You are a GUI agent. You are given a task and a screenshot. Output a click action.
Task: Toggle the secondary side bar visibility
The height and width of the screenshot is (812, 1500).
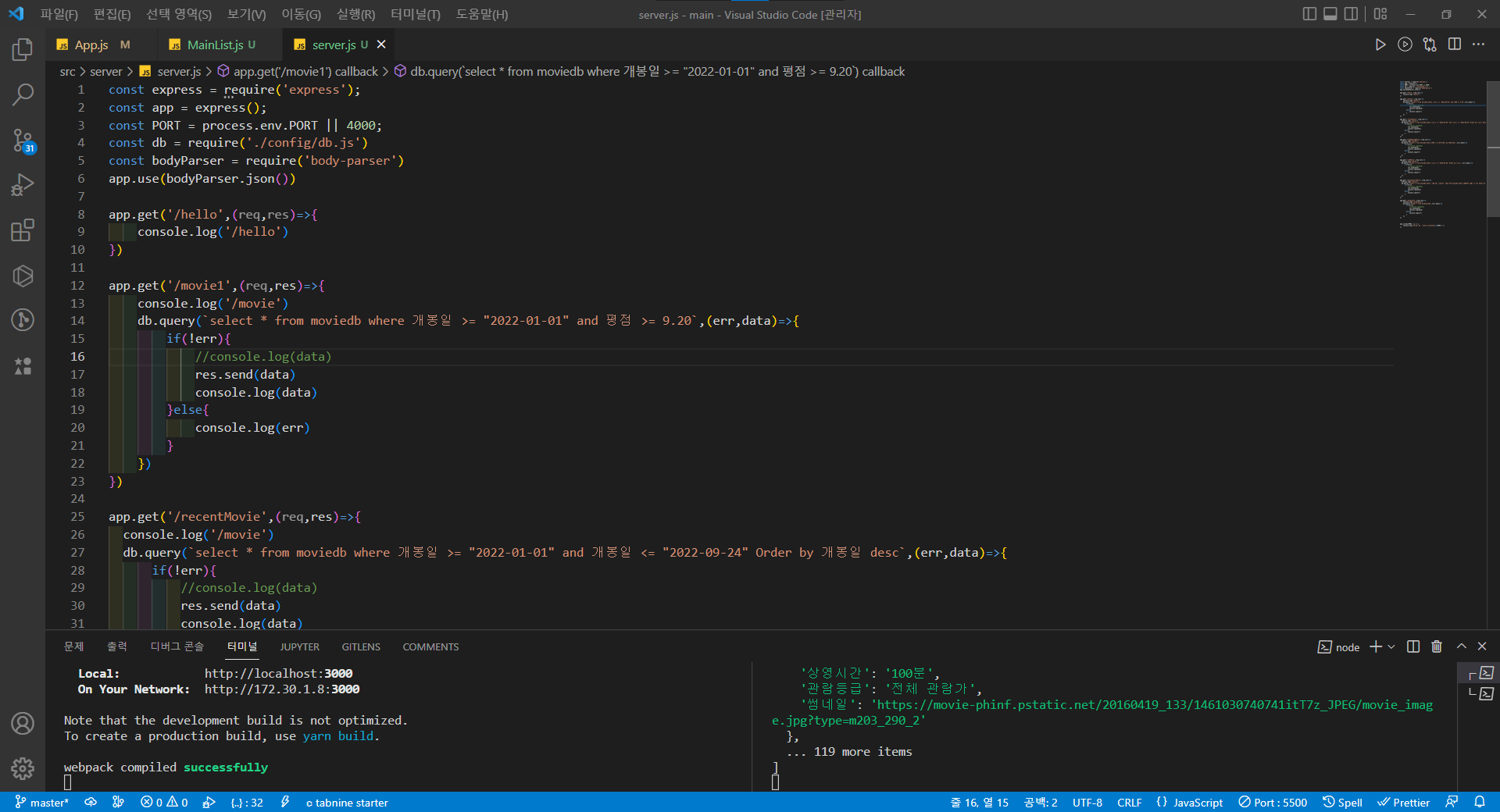1351,14
